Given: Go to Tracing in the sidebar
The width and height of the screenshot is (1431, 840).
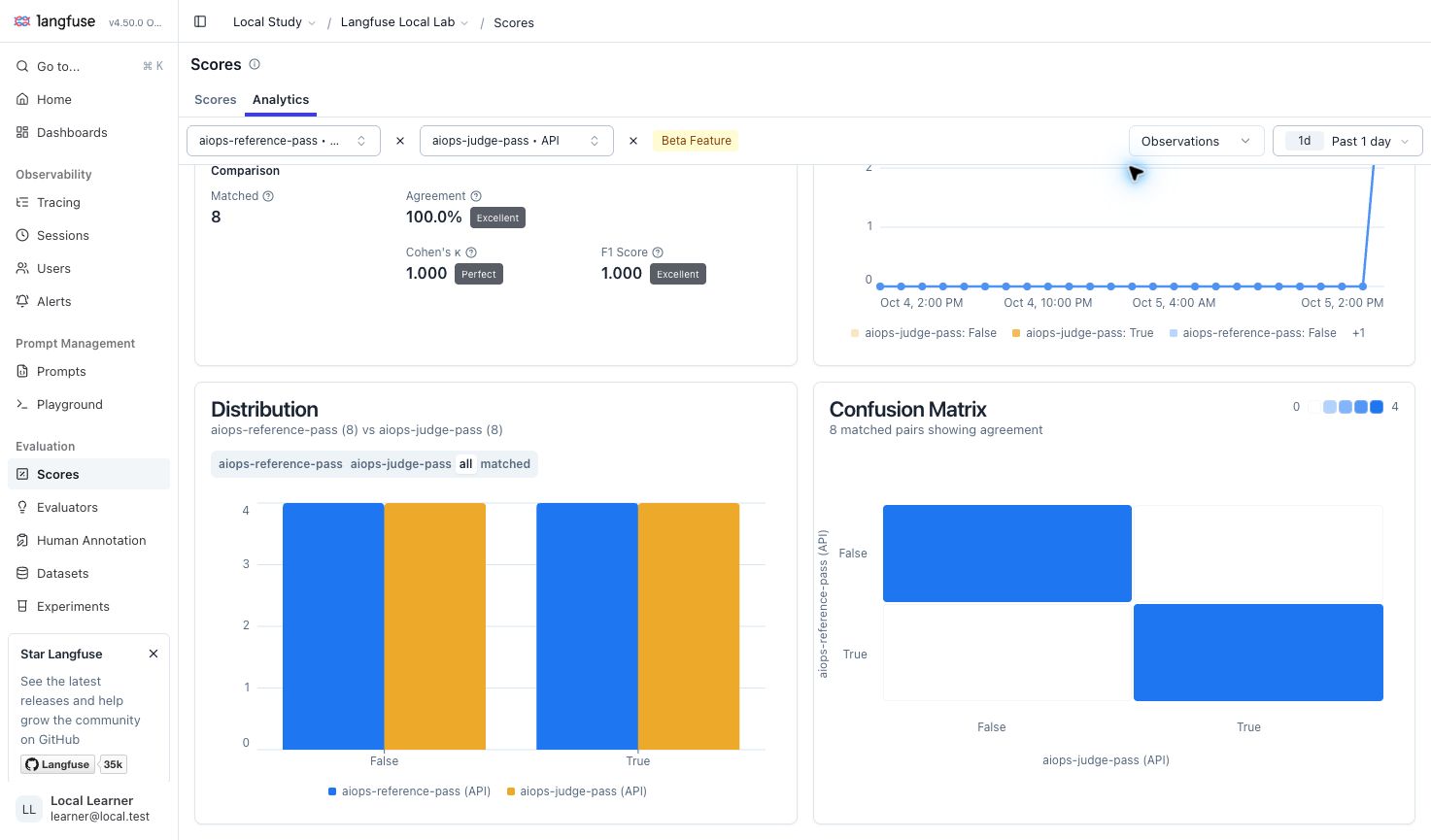Looking at the screenshot, I should (x=89, y=202).
